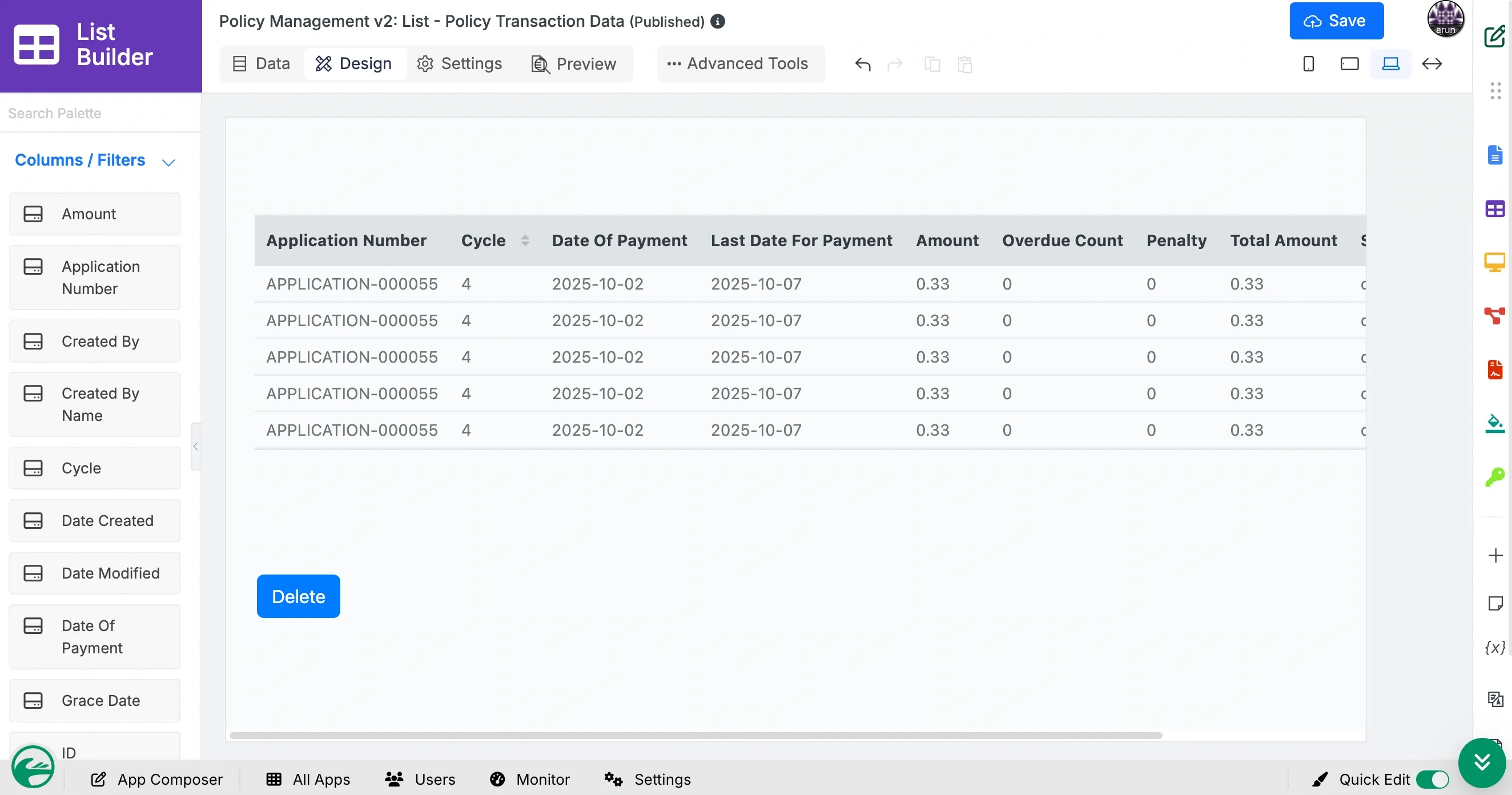
Task: Expand the green double-chevron floating button
Action: [x=1482, y=762]
